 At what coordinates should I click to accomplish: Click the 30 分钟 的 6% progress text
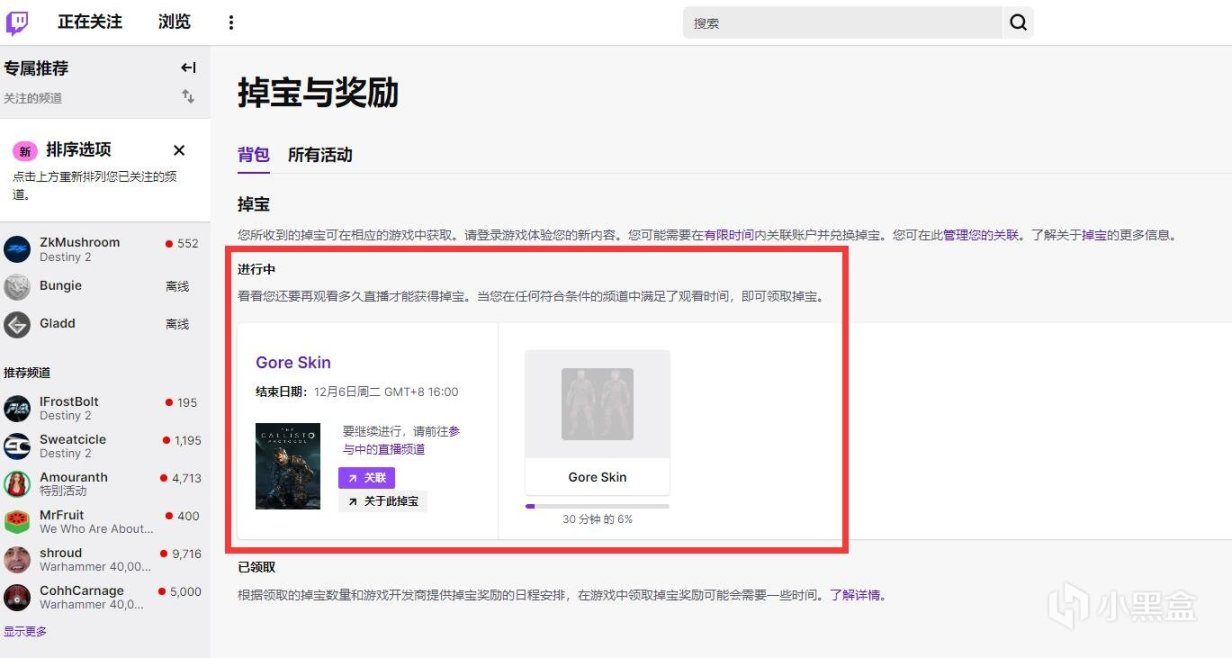click(x=597, y=520)
